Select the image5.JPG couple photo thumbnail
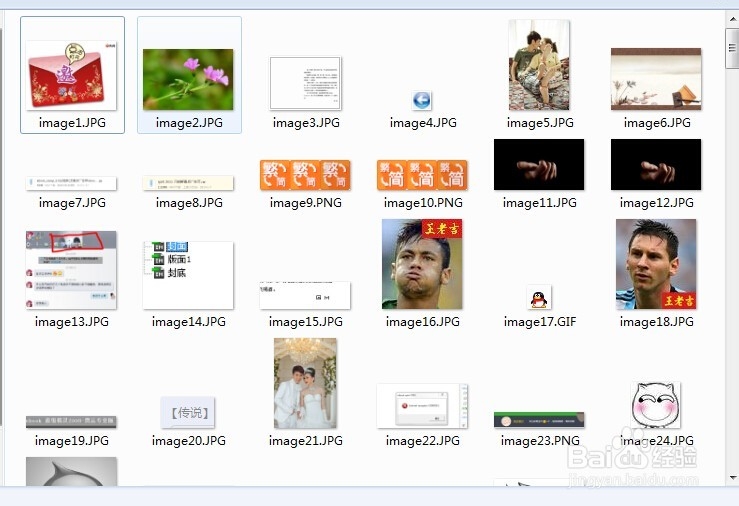The image size is (739, 506). pos(539,65)
